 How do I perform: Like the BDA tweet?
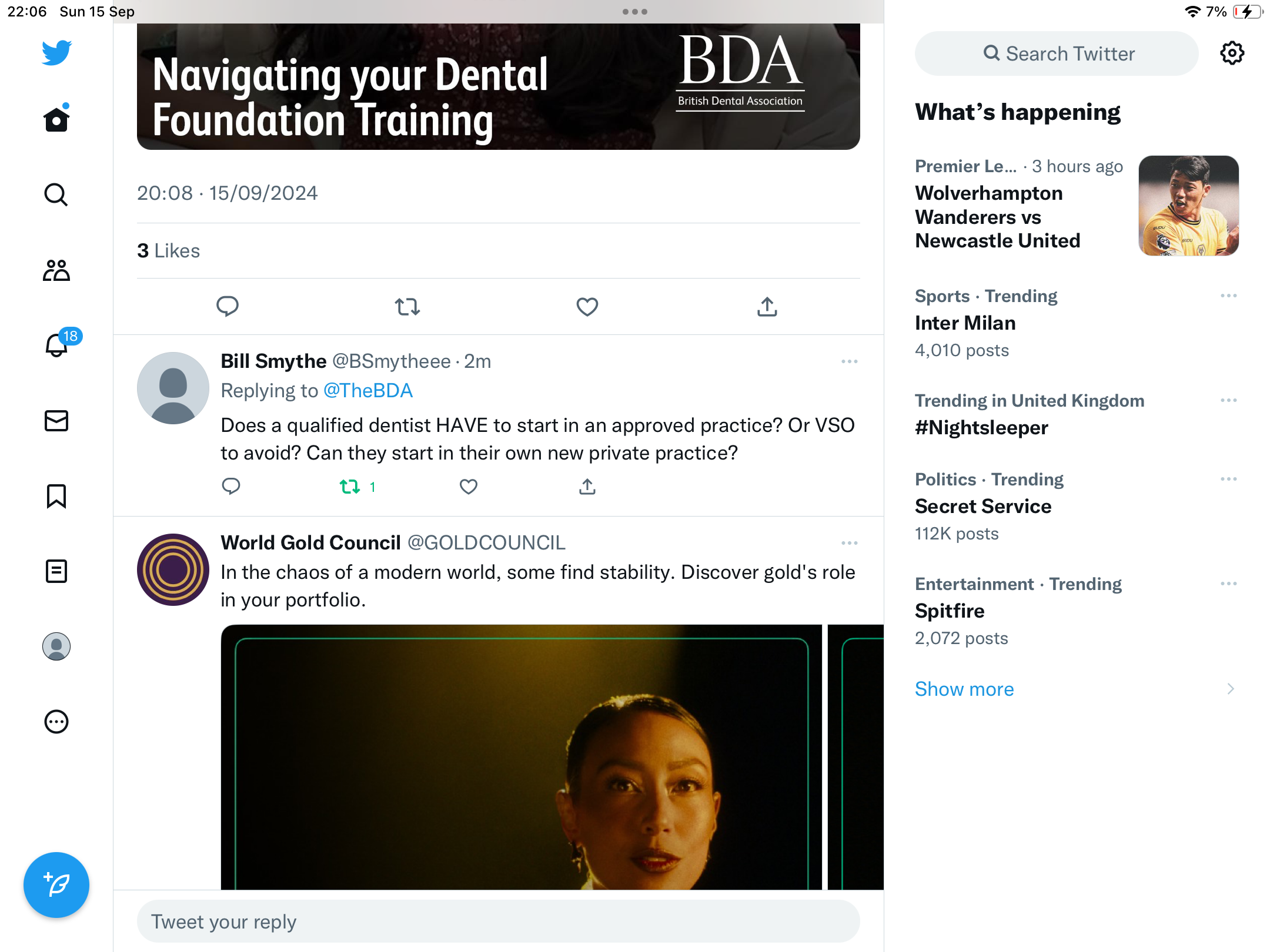pyautogui.click(x=587, y=306)
